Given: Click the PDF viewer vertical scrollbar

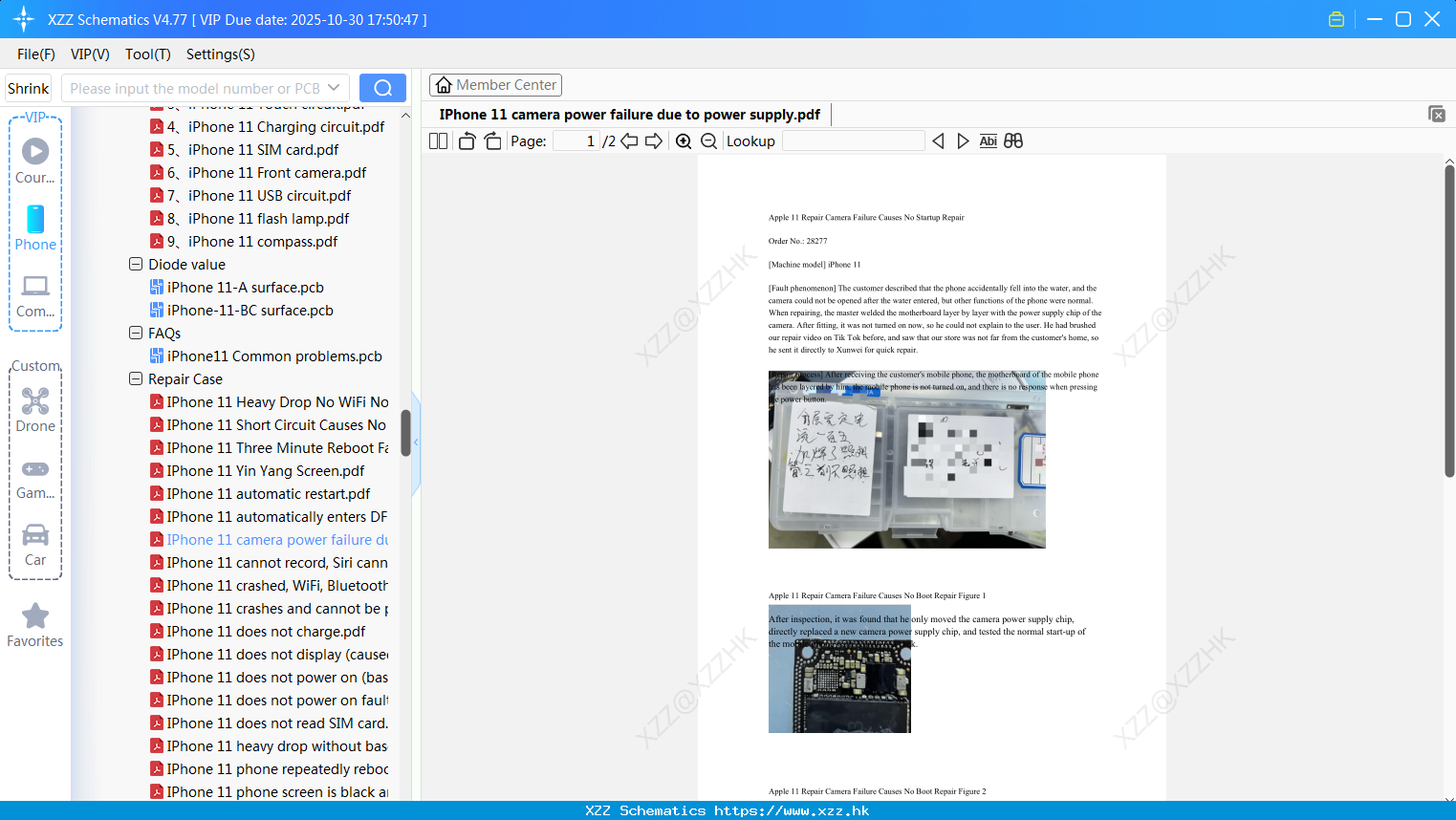Looking at the screenshot, I should (1449, 320).
